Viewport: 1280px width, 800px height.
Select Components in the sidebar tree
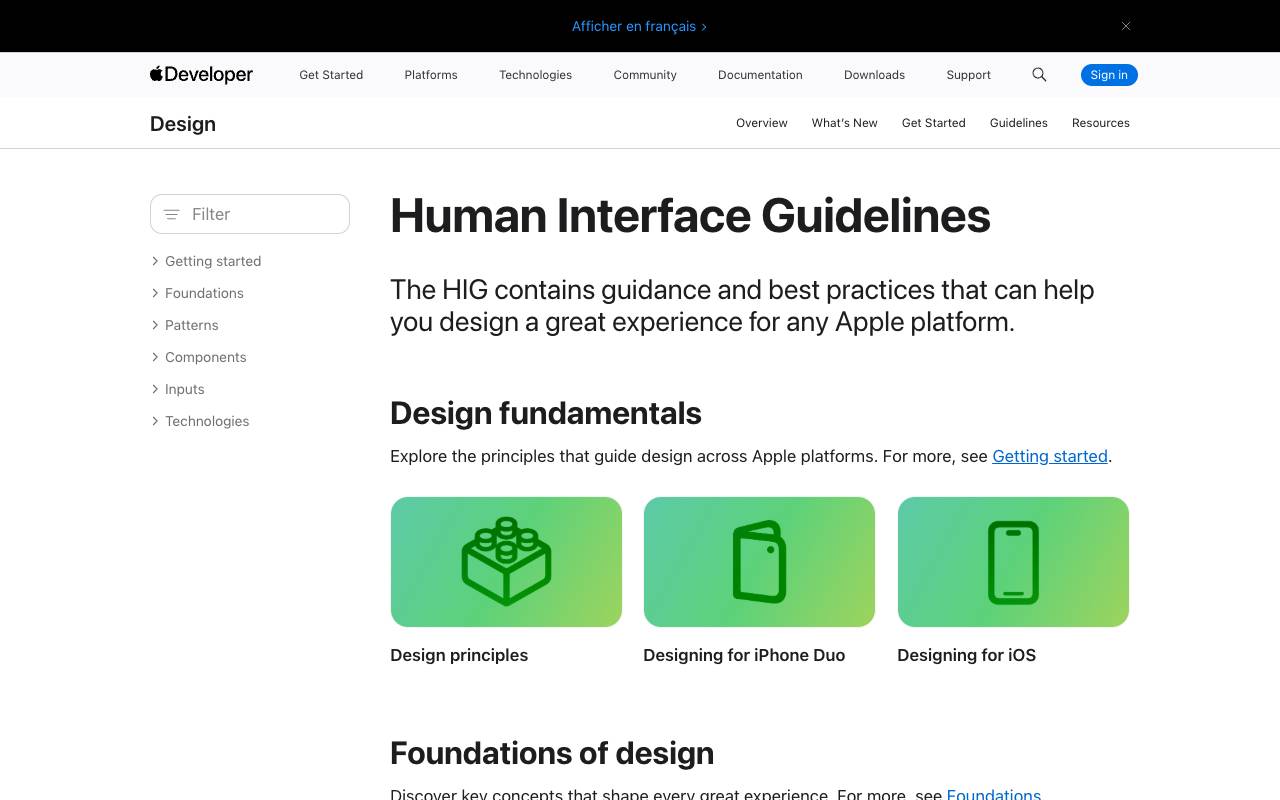[x=206, y=357]
